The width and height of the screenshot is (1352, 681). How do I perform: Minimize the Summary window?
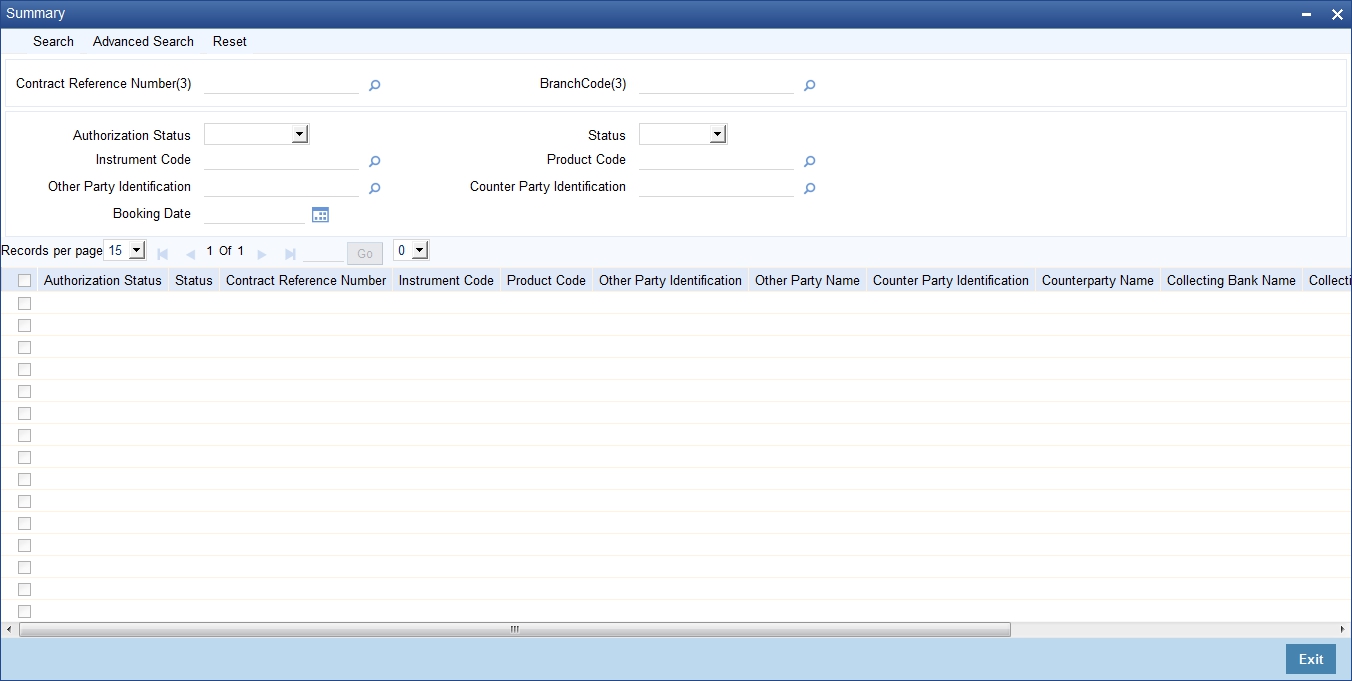(x=1307, y=14)
